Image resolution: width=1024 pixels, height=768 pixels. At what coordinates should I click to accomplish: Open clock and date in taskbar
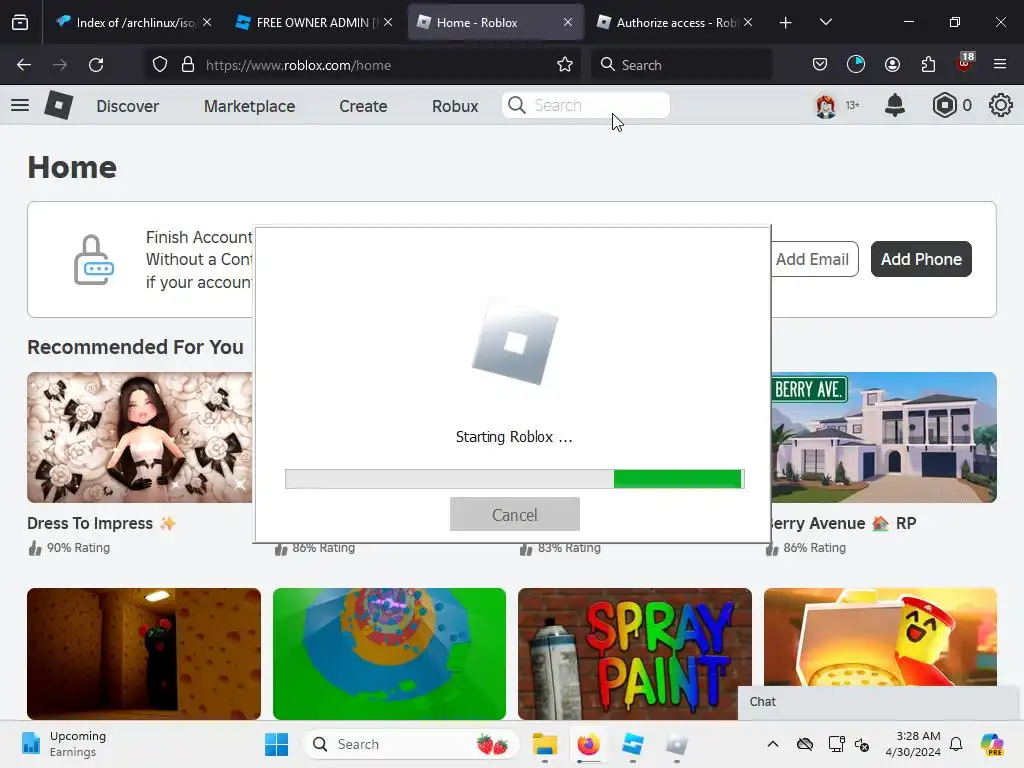(x=913, y=744)
